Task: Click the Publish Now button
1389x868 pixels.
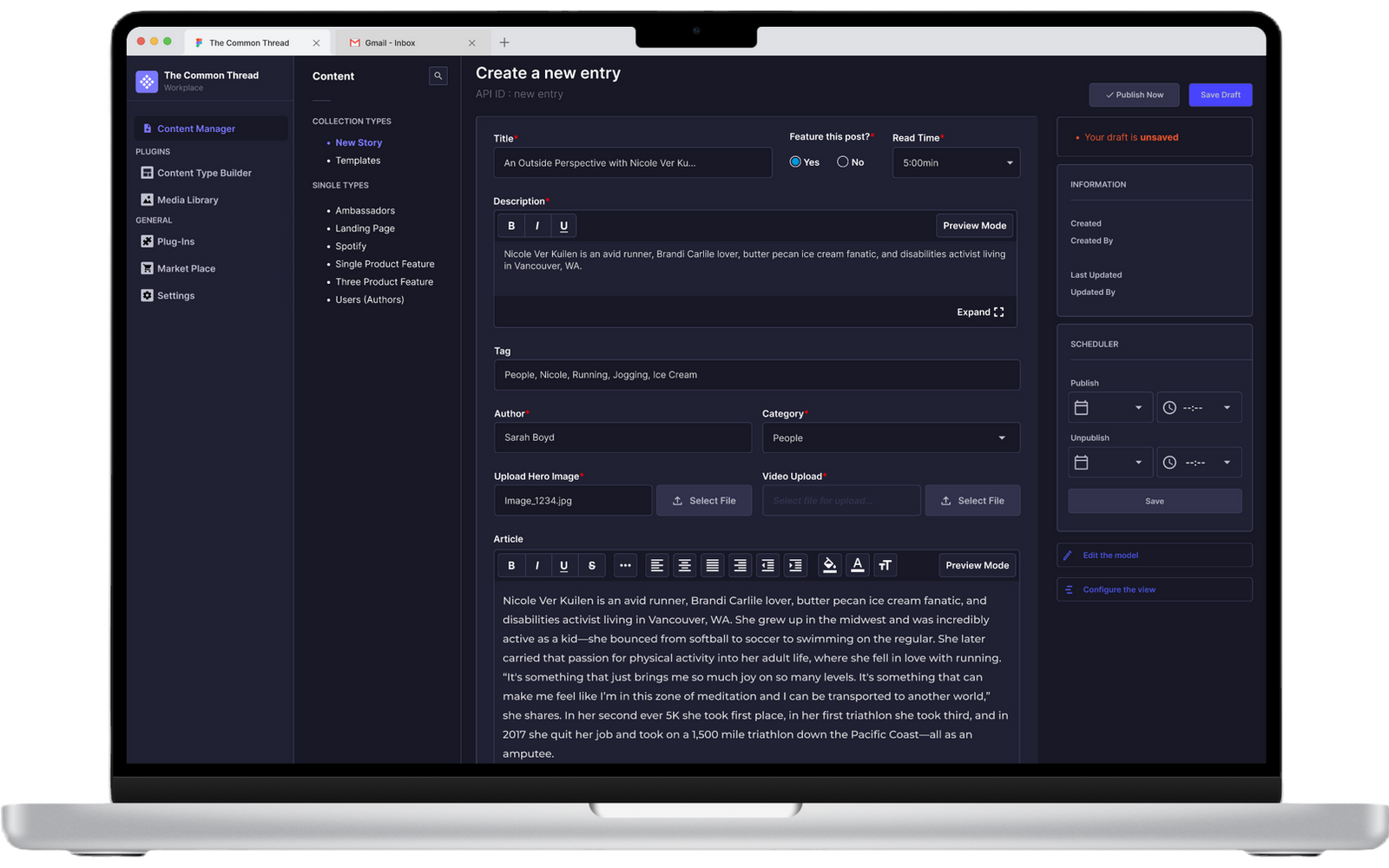Action: pyautogui.click(x=1135, y=95)
